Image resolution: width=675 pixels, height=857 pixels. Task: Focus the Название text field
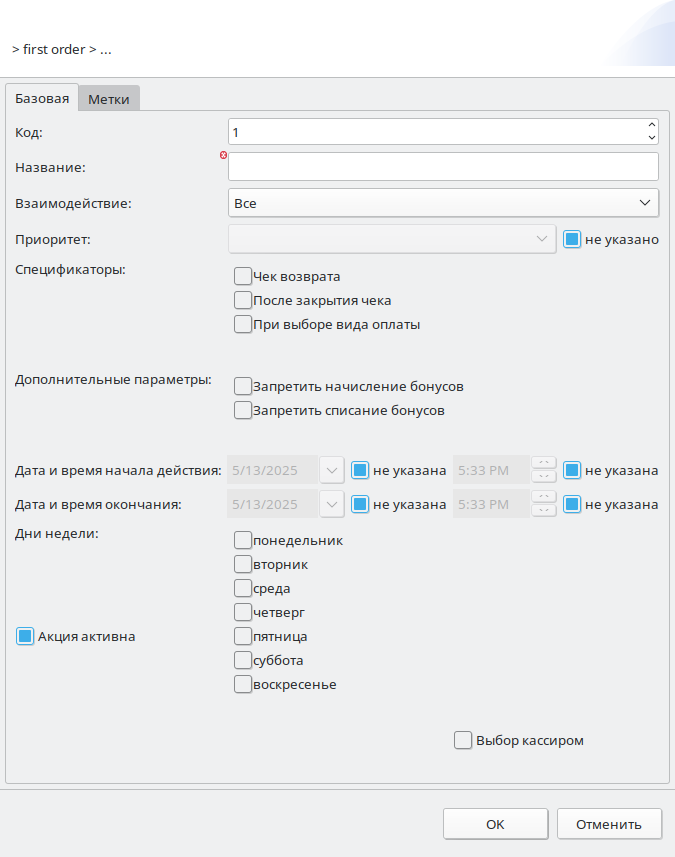443,166
